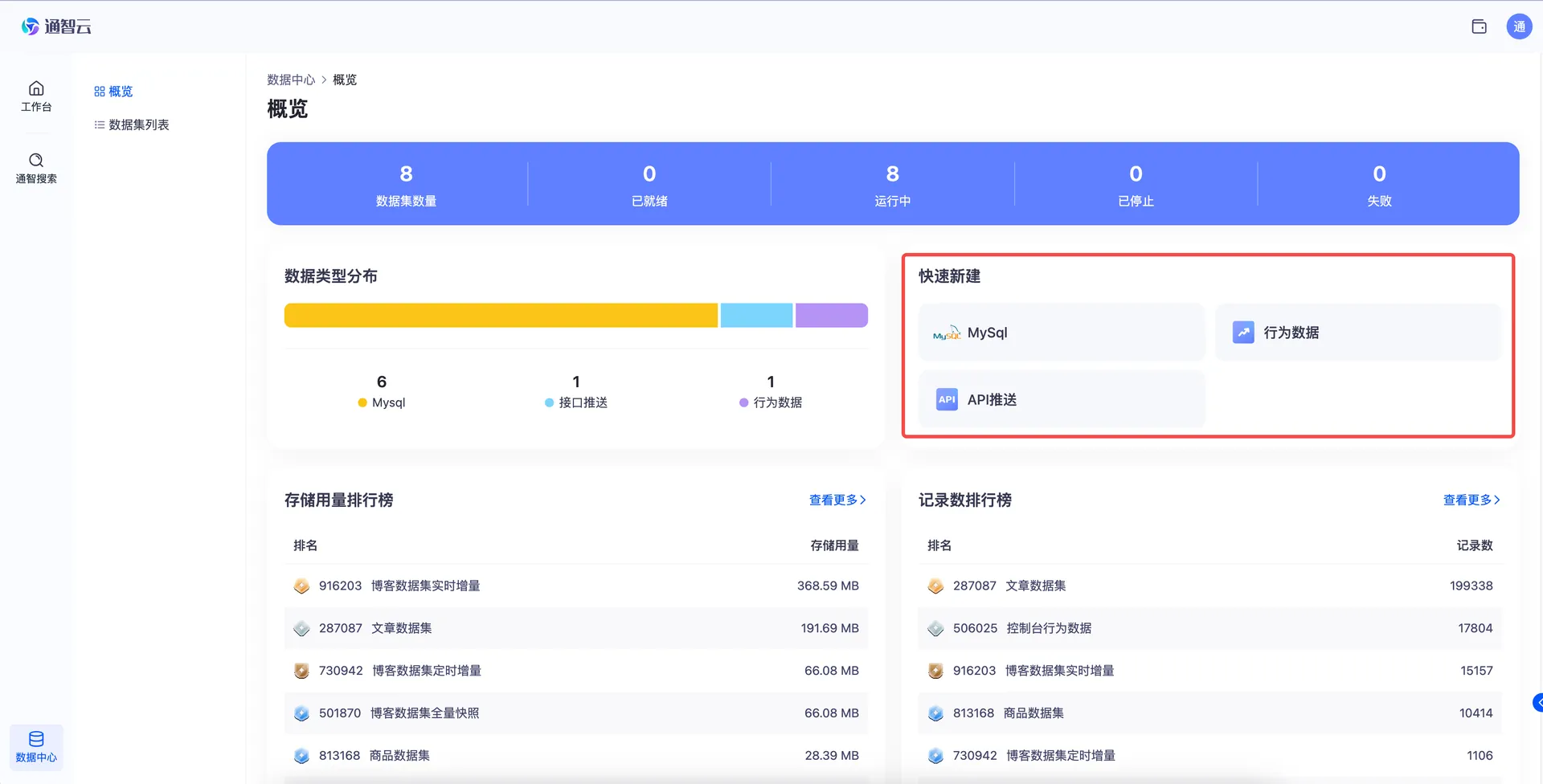Click bronze medal beside 916203 in 记录数排行榜
1543x784 pixels.
point(935,671)
